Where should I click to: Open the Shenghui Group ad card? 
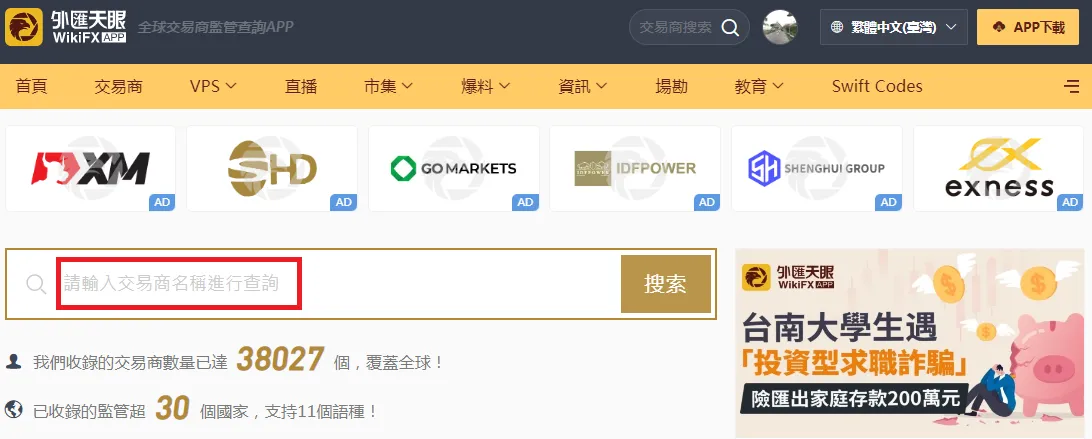tap(816, 168)
